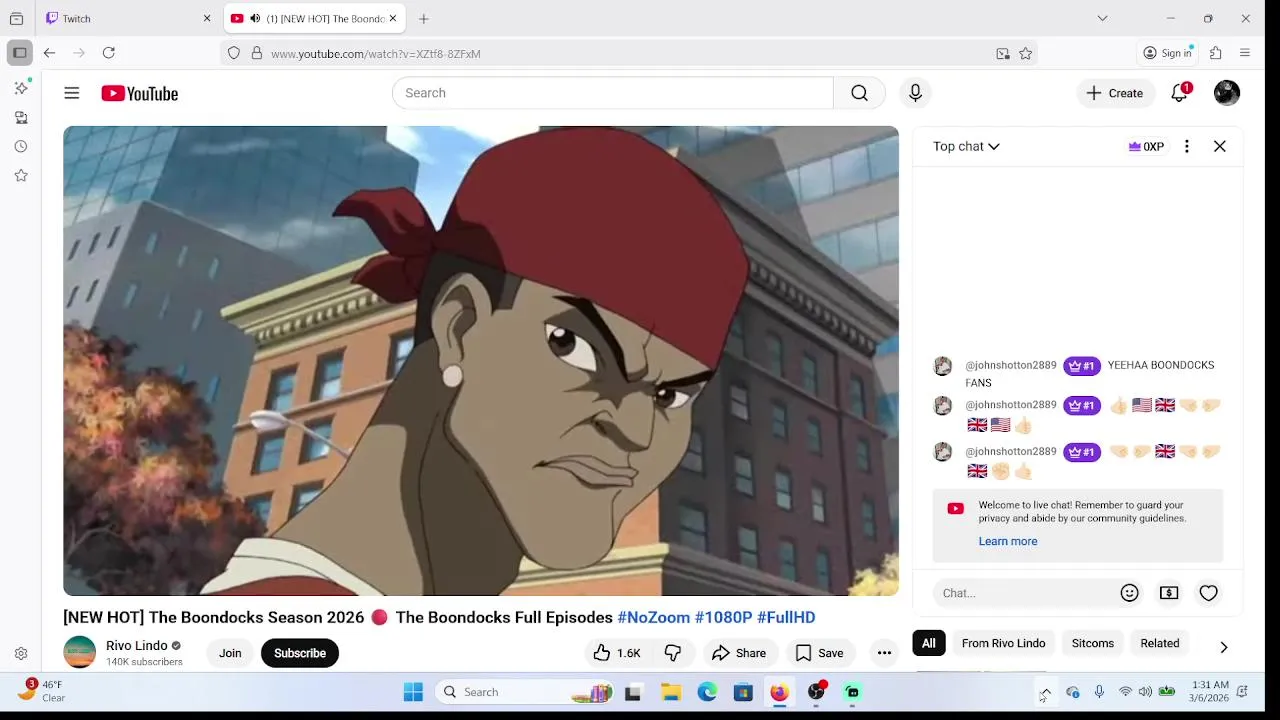Viewport: 1280px width, 720px height.
Task: View site security padlock info
Action: click(256, 54)
